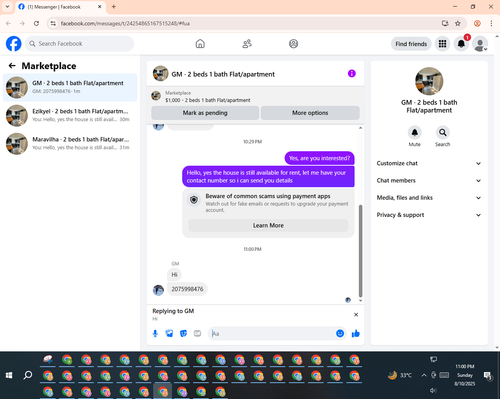This screenshot has height=399, width=500.
Task: Expand Privacy & support section
Action: coord(429,215)
